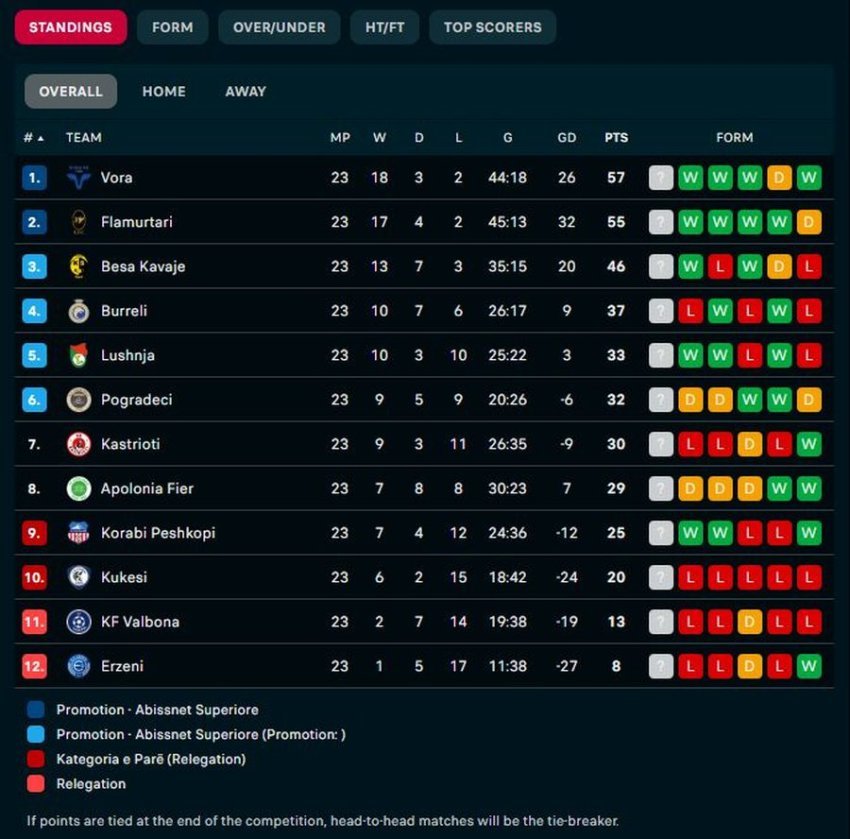
Task: Select the Apolonia Fier green crest
Action: [79, 488]
